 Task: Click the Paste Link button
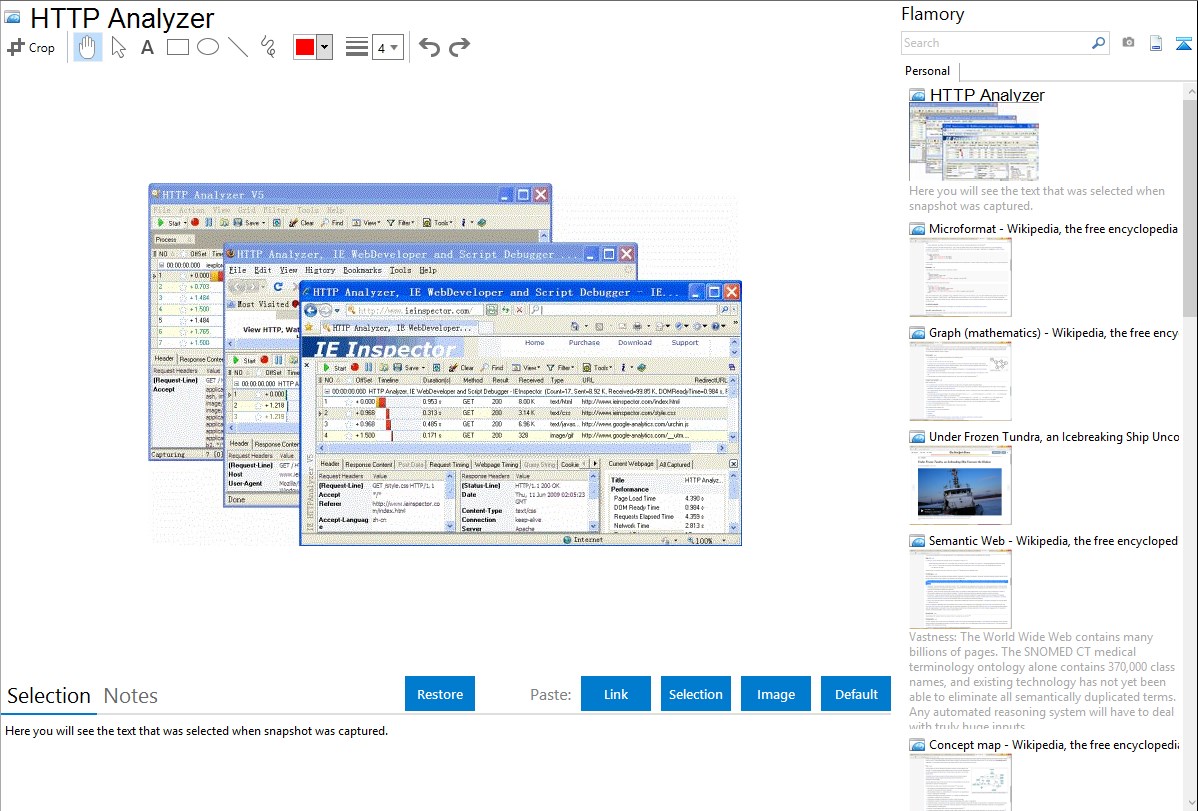click(x=616, y=694)
